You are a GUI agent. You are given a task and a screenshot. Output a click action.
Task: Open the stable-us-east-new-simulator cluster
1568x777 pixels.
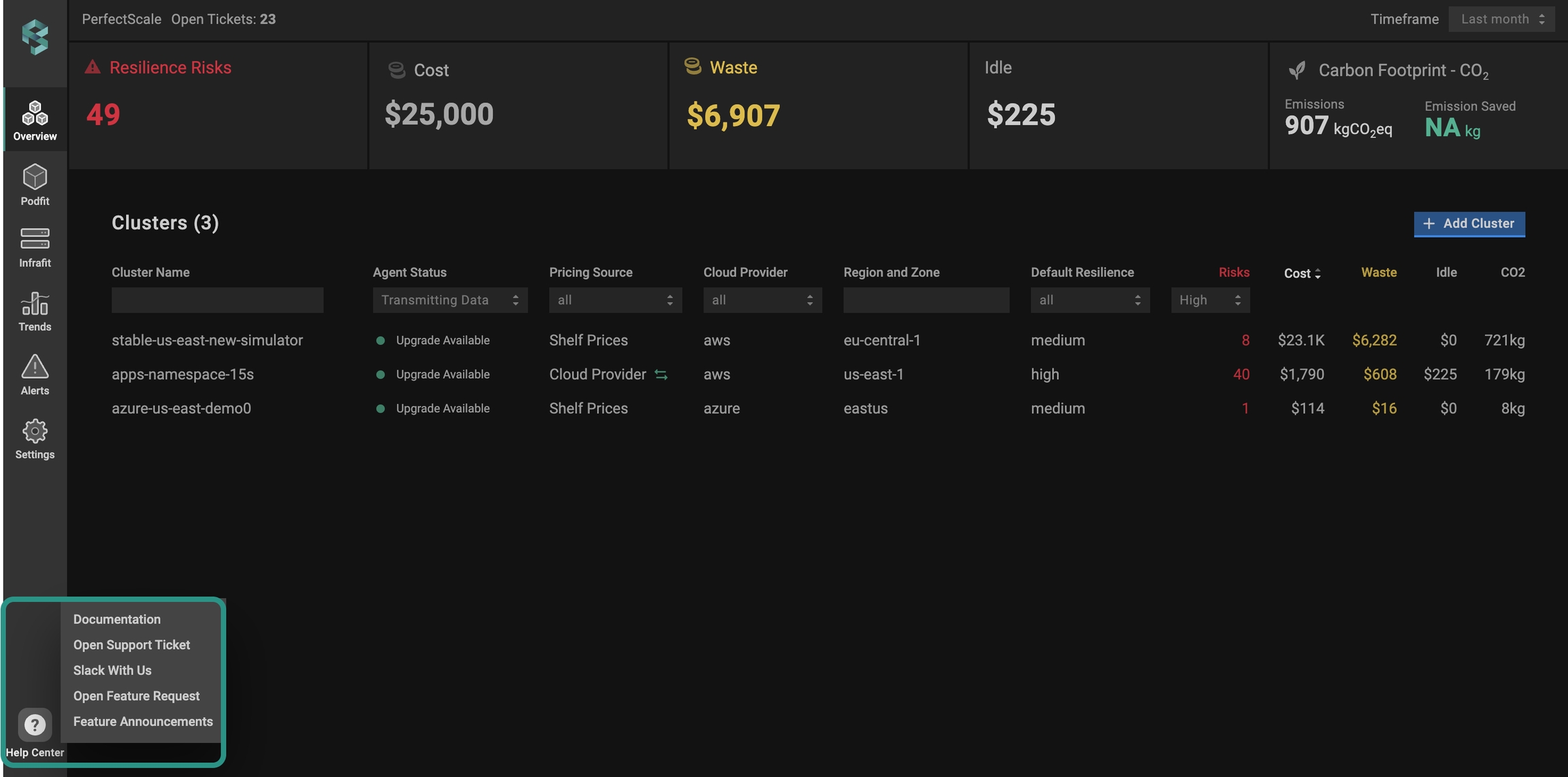[x=207, y=340]
